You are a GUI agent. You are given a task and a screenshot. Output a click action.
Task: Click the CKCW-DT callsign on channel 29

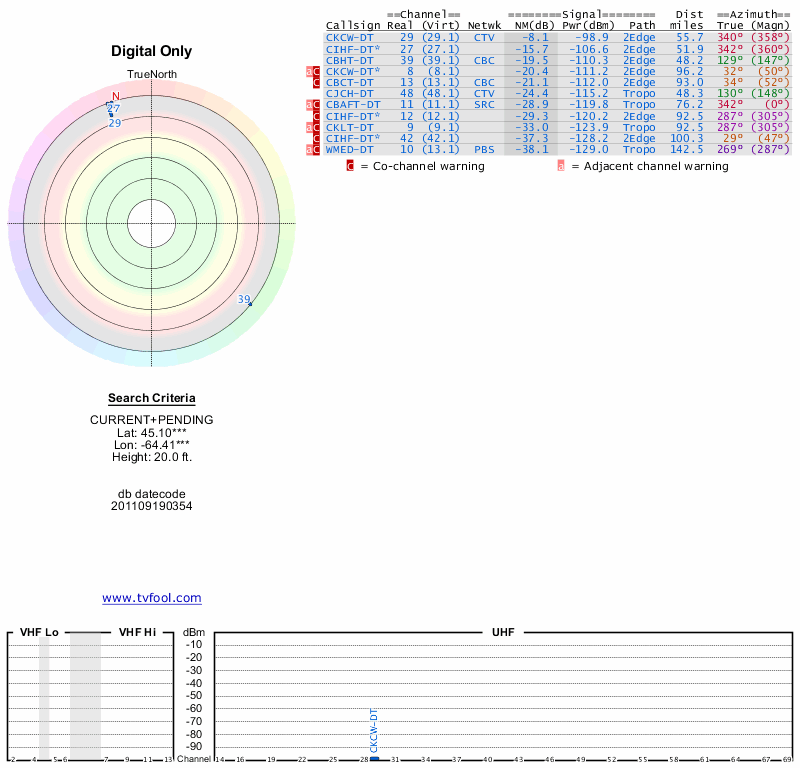point(350,37)
